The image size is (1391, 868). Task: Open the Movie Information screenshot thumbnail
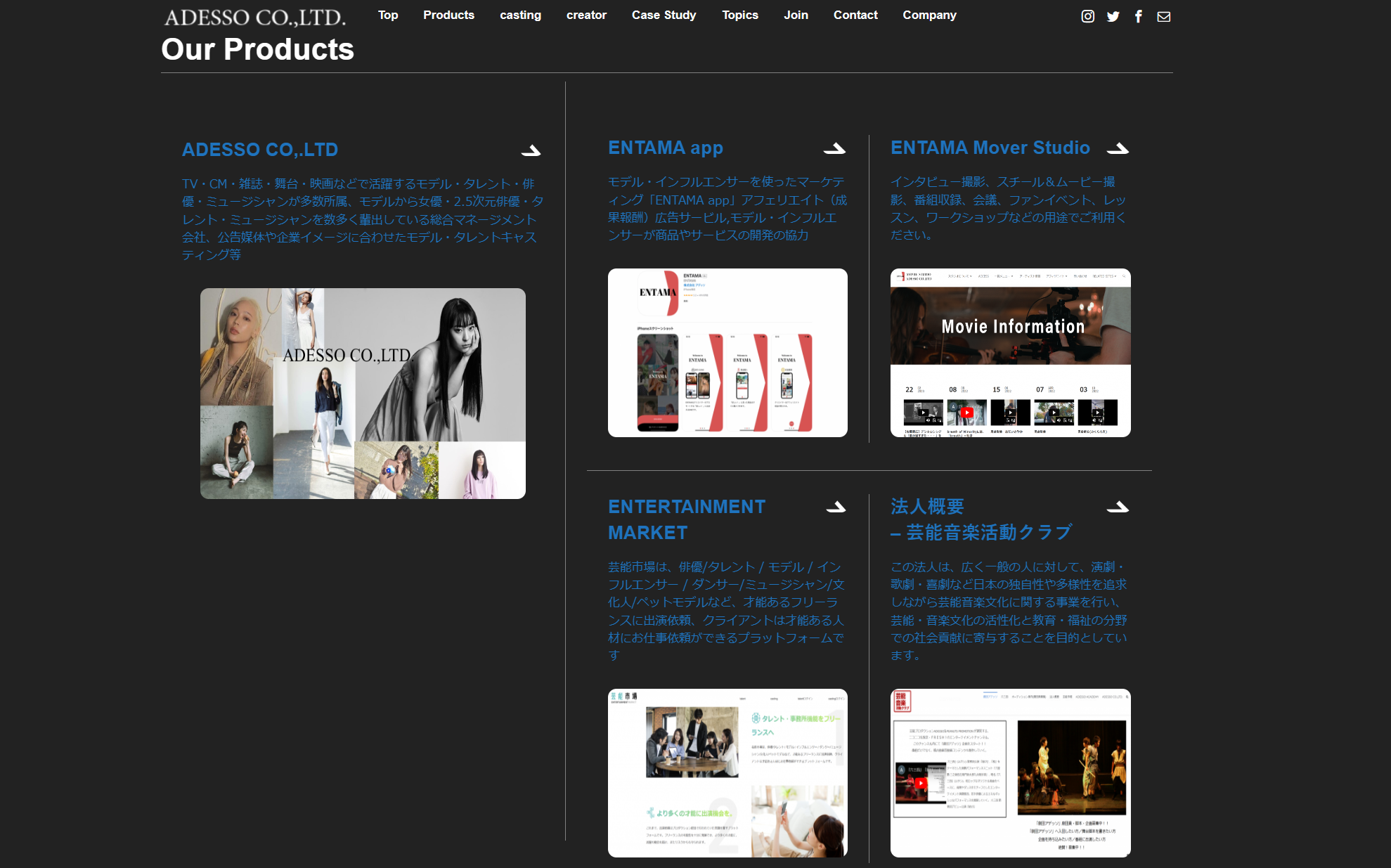[1010, 352]
